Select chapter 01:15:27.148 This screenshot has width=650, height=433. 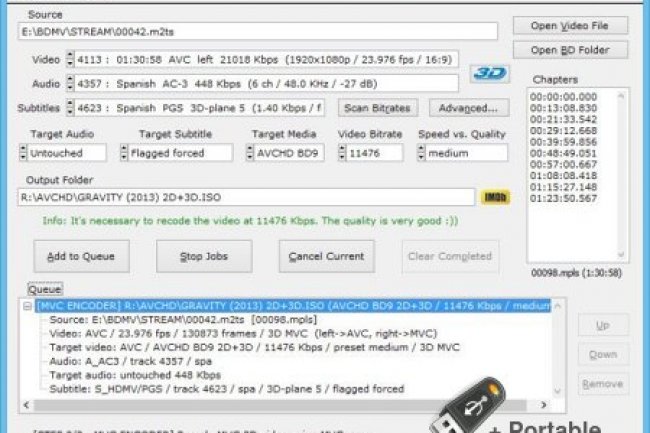point(563,187)
